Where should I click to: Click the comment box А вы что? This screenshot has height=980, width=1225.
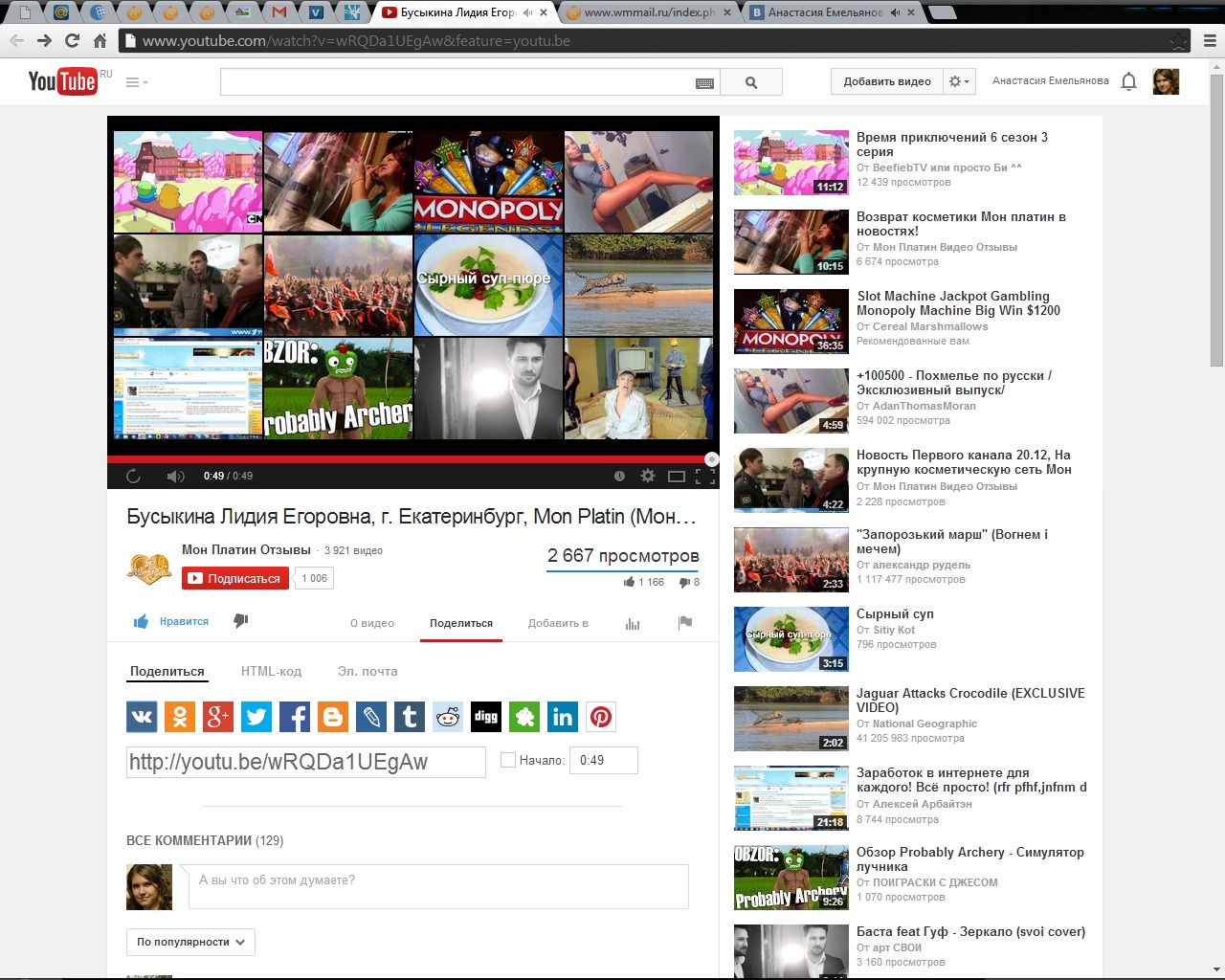[x=439, y=886]
